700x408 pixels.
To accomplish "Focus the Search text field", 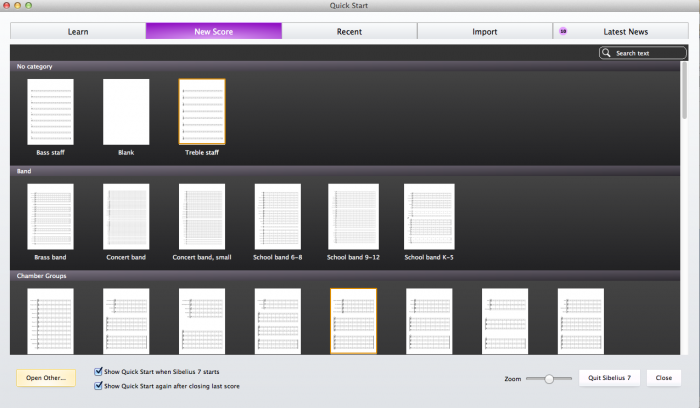I will point(642,53).
